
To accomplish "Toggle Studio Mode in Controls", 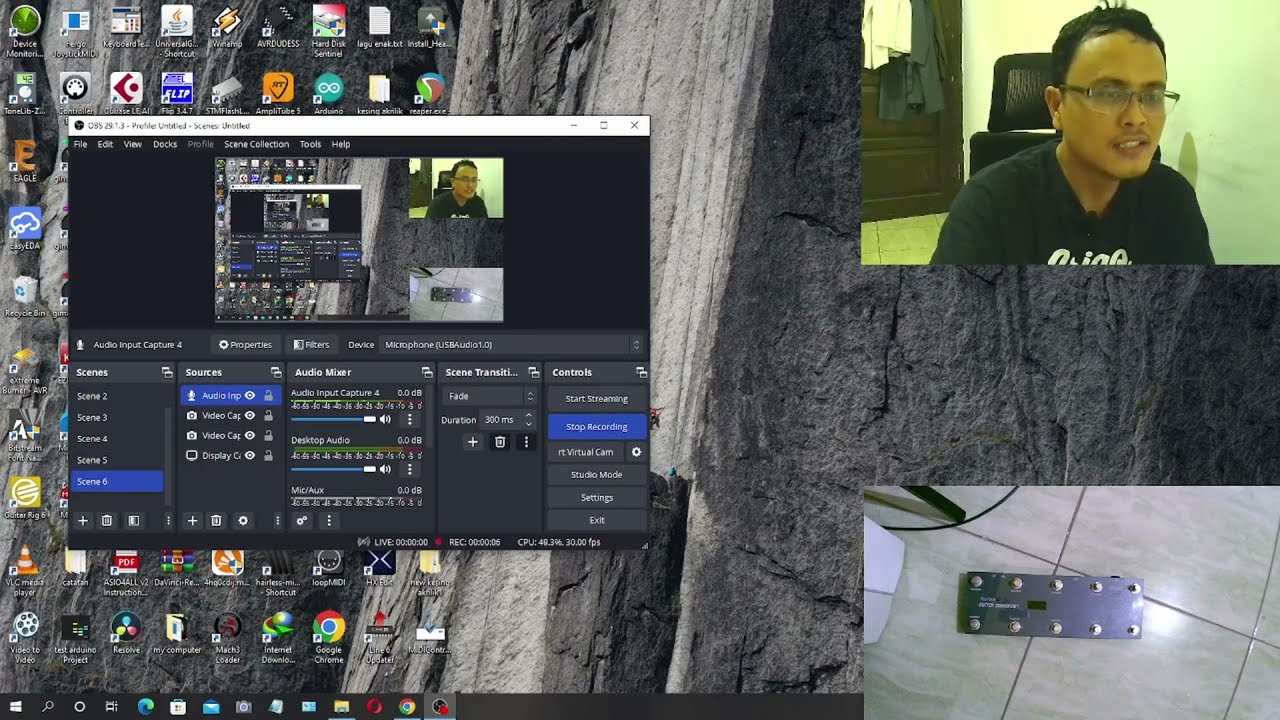I will [x=597, y=475].
